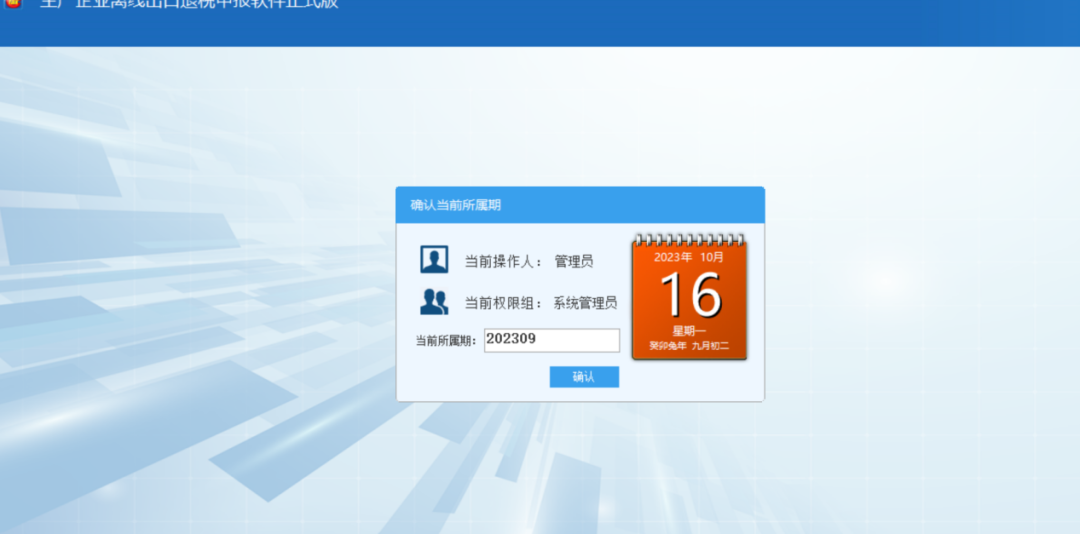Click the red app logo in the title bar
Screen dimensions: 1080x534
(x=10, y=4)
